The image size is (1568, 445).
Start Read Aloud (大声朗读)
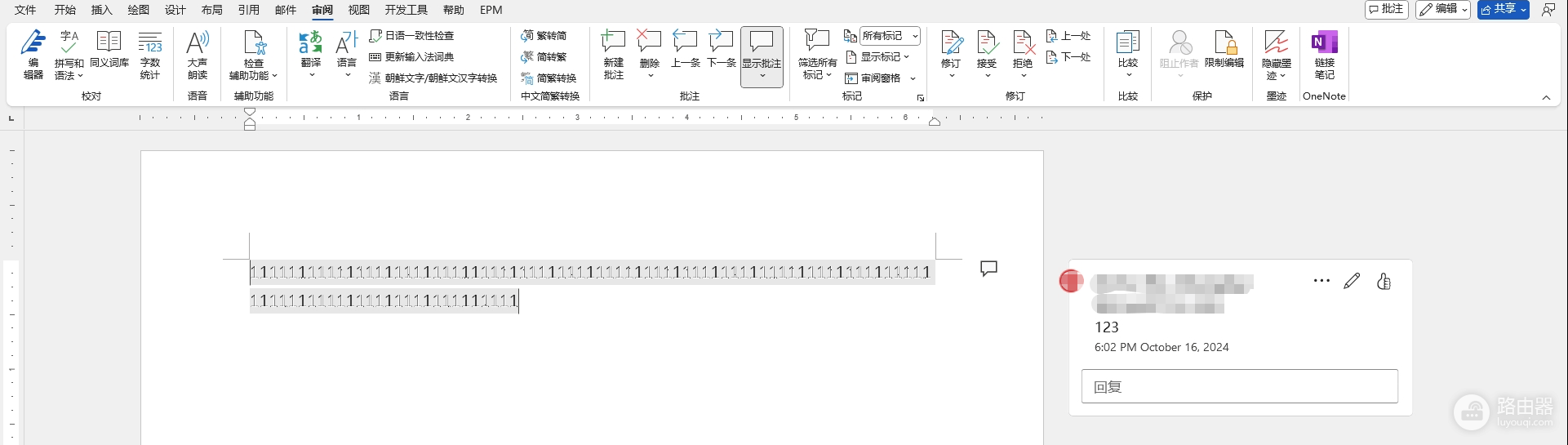point(198,55)
